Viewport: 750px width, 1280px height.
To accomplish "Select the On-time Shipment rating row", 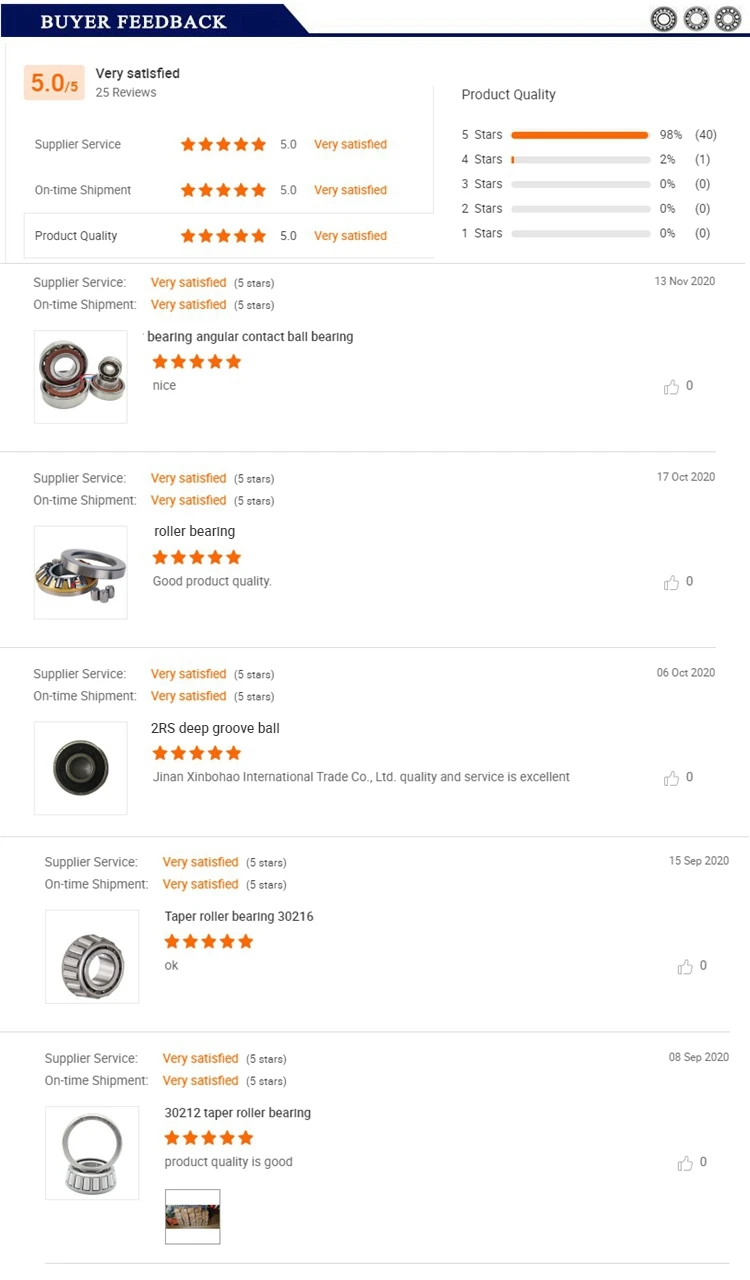I will point(229,190).
